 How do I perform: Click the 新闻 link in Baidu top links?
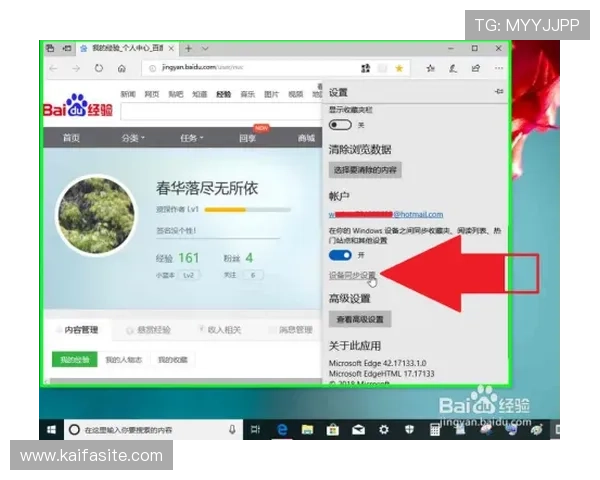tap(128, 94)
